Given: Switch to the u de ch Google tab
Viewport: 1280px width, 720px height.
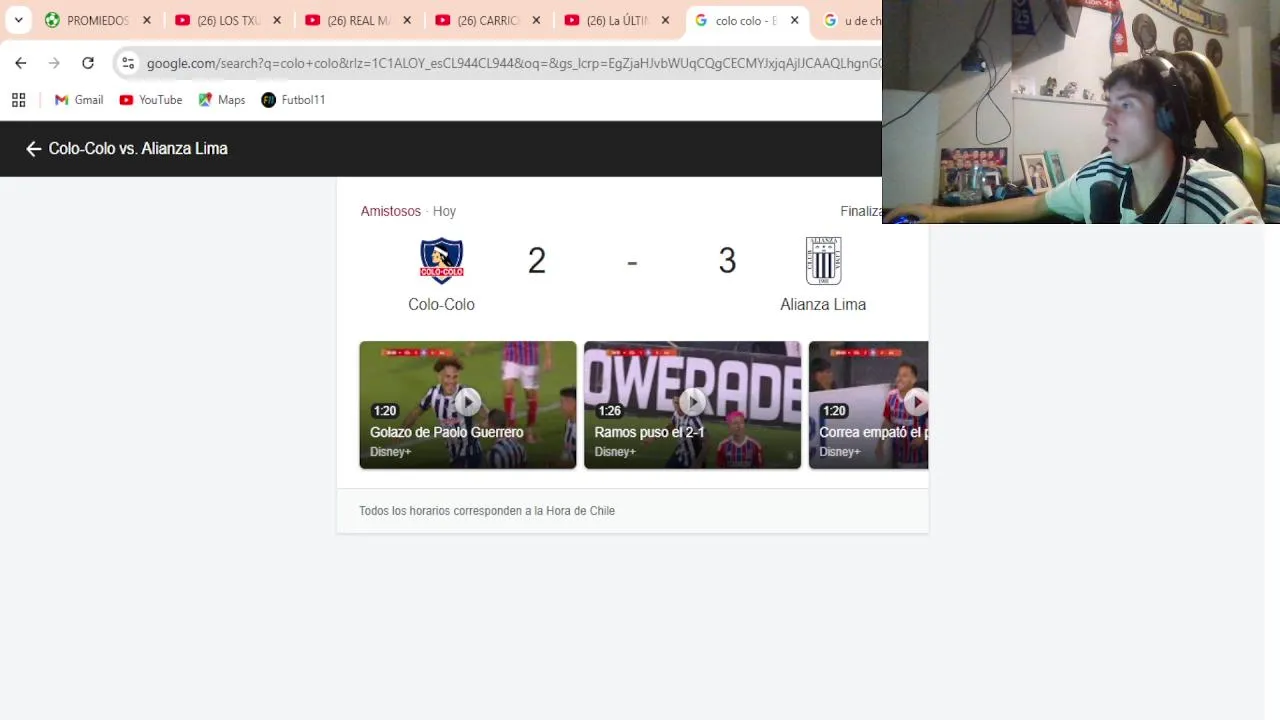Looking at the screenshot, I should coord(850,20).
